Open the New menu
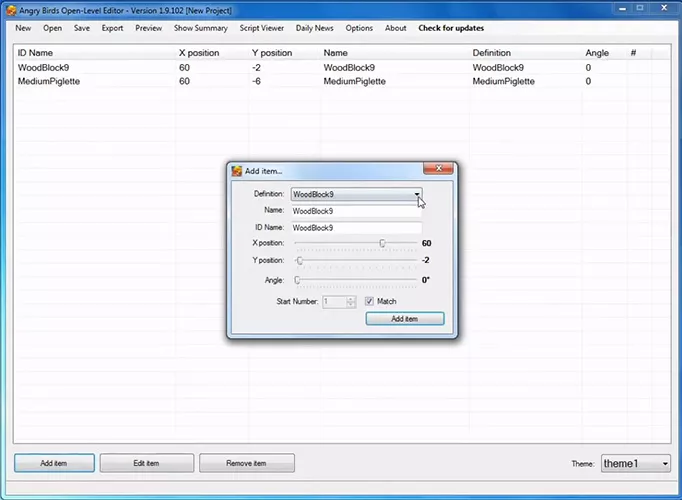The image size is (682, 500). (x=23, y=28)
